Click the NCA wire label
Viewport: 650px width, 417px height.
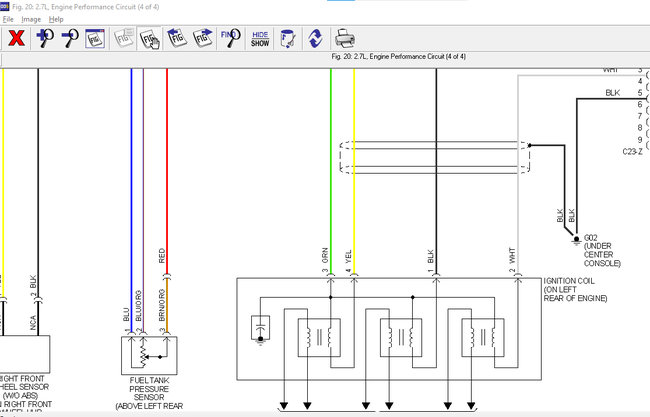(x=33, y=322)
